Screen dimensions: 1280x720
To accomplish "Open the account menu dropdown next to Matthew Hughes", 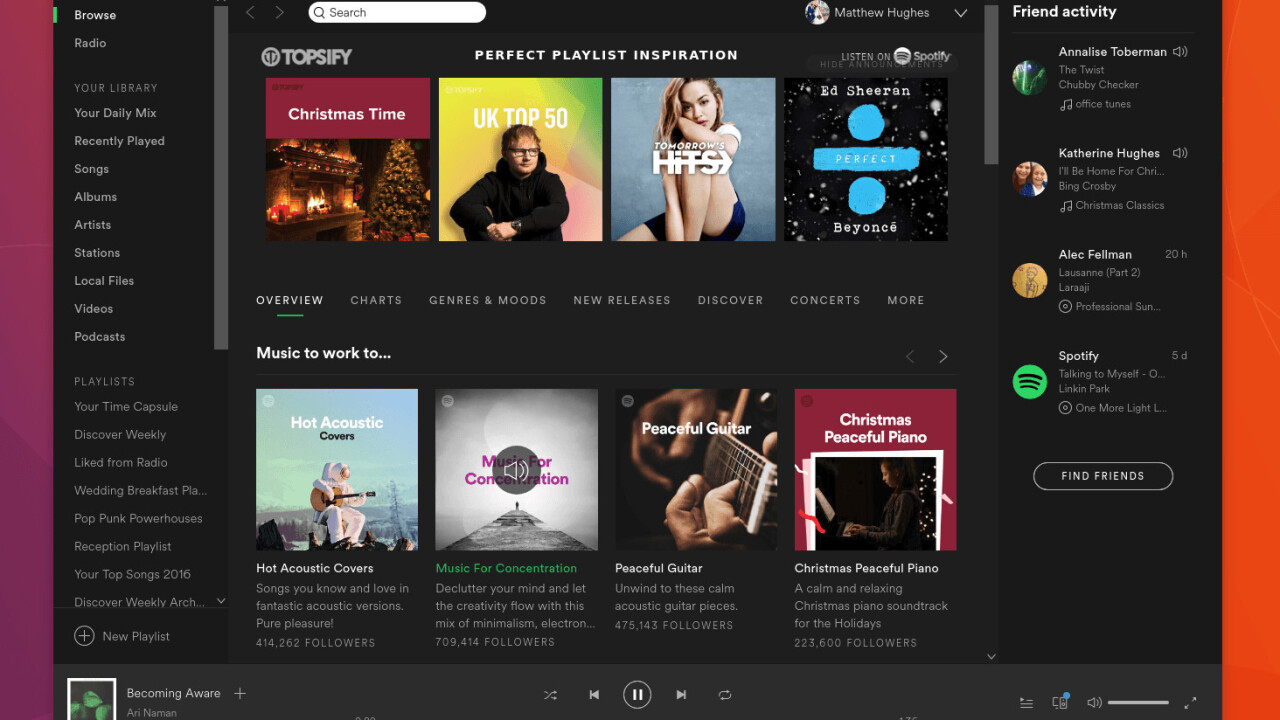I will click(960, 13).
